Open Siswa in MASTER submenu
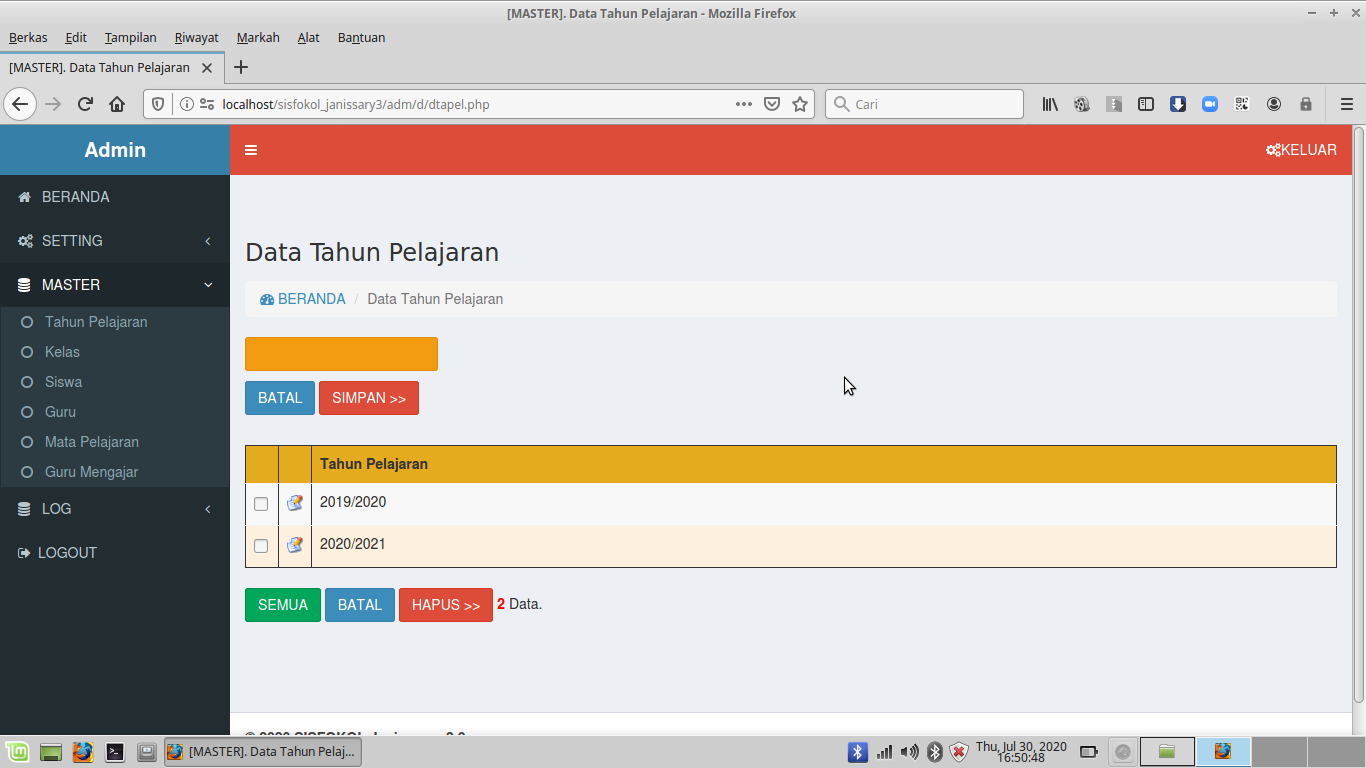Image resolution: width=1366 pixels, height=768 pixels. pyautogui.click(x=63, y=382)
